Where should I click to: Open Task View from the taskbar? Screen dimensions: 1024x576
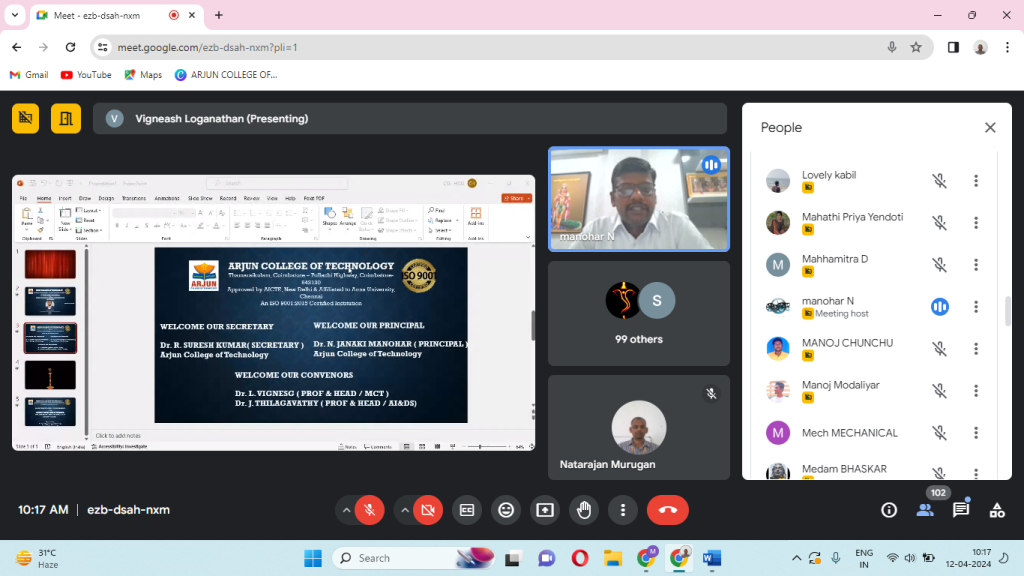click(513, 558)
